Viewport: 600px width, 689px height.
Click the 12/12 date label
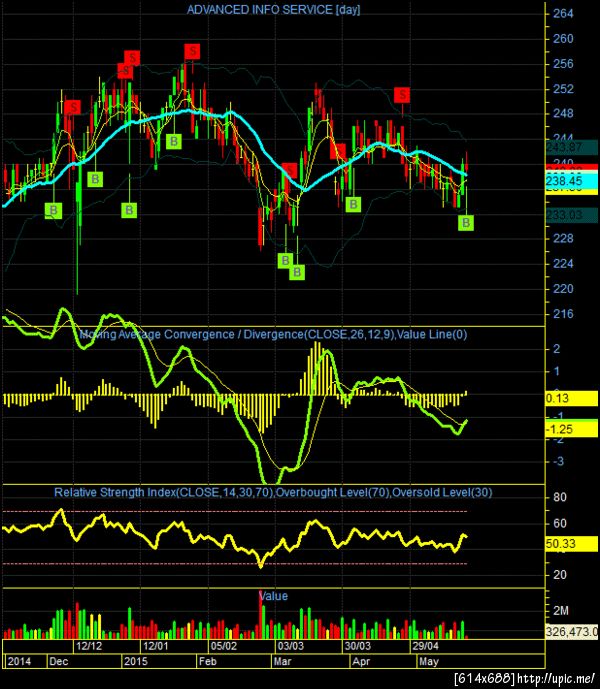89,646
